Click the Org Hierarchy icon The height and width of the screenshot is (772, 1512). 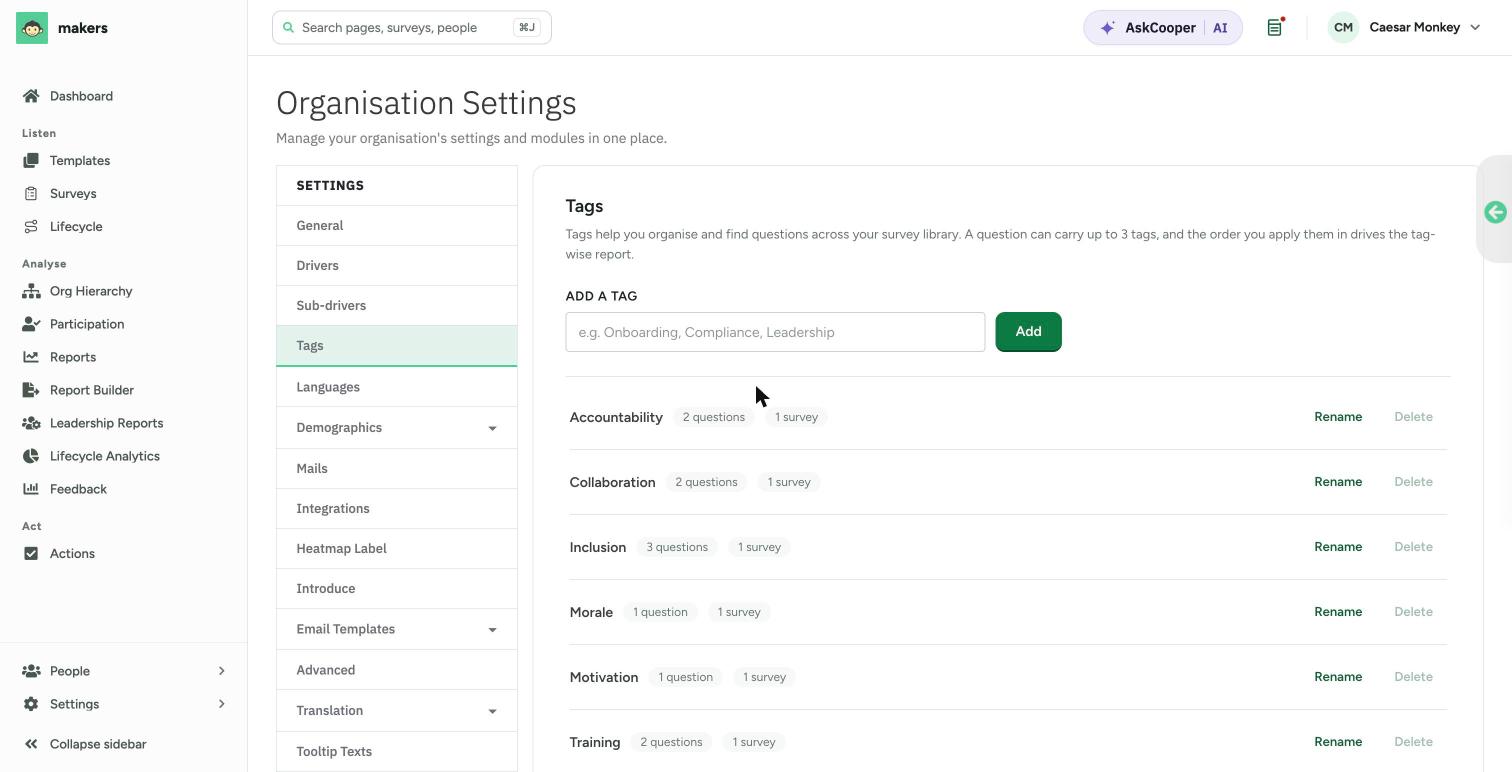tap(31, 291)
